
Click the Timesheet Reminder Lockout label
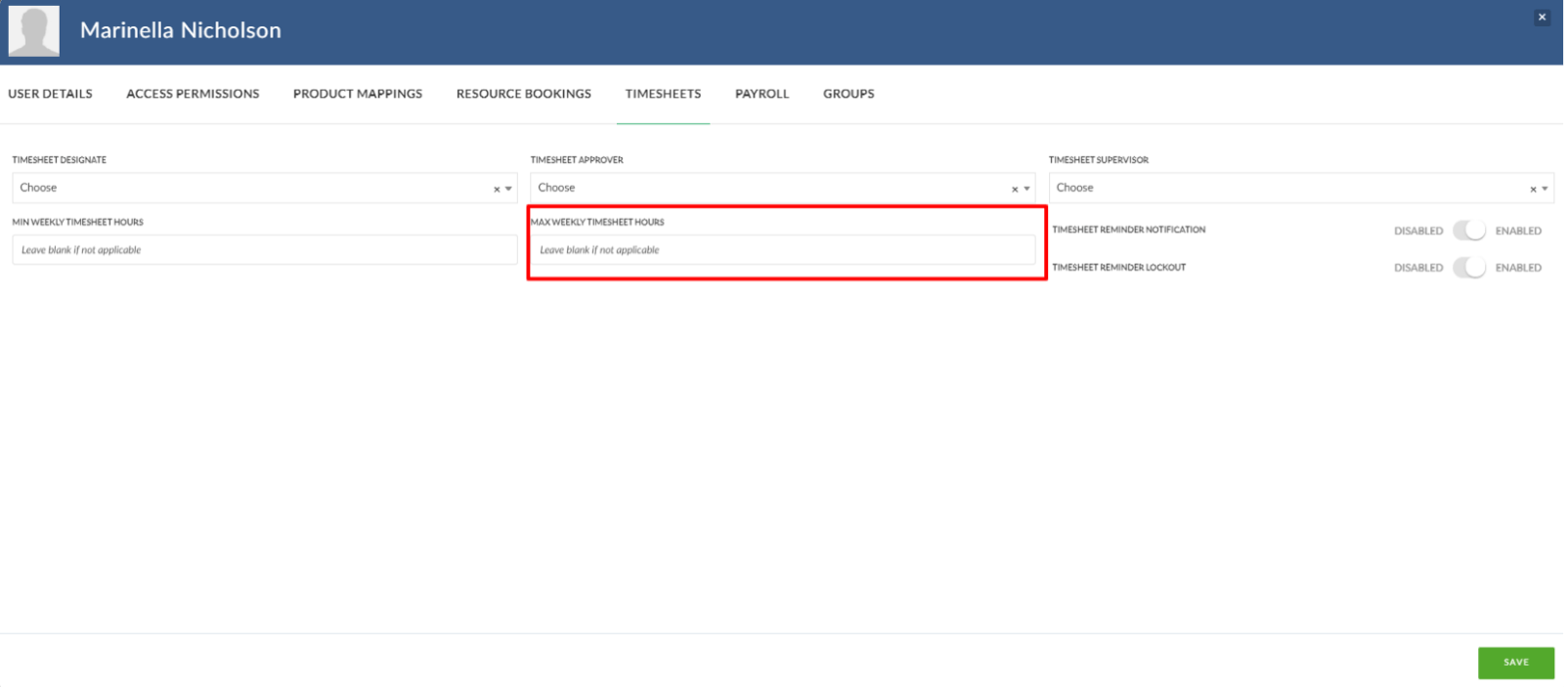[1118, 267]
